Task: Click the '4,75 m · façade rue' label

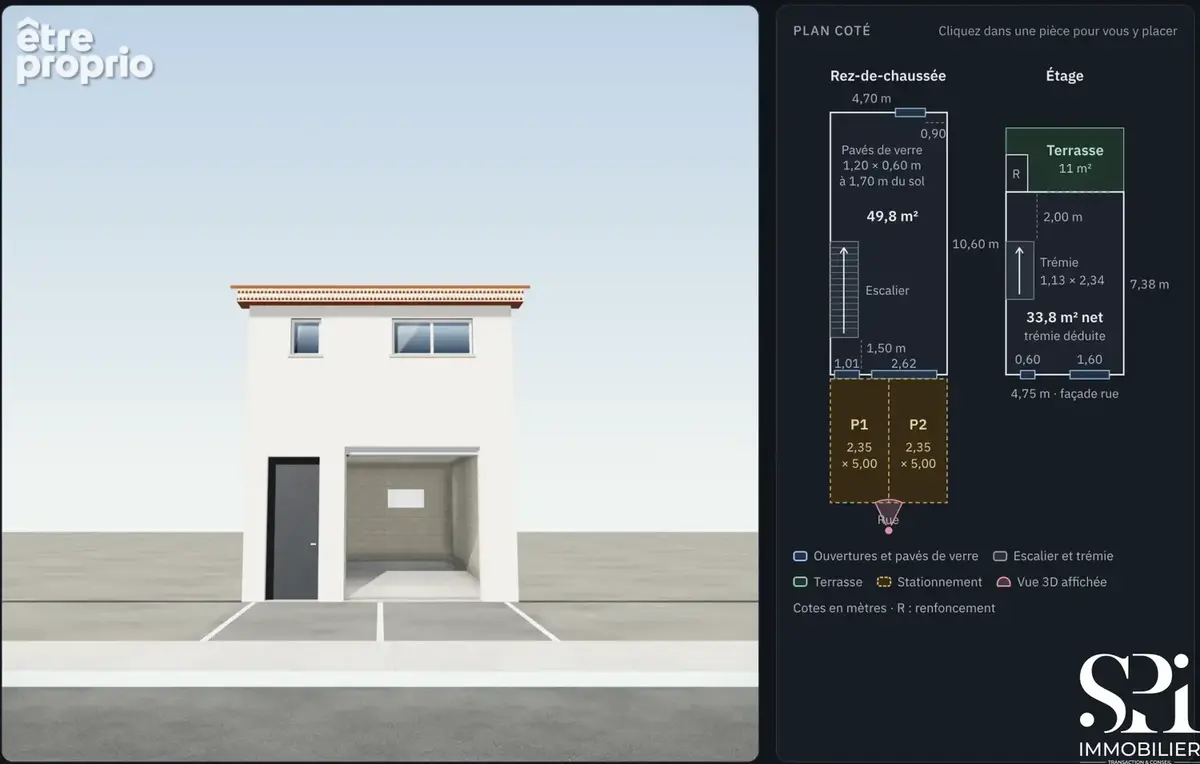Action: click(x=1064, y=394)
